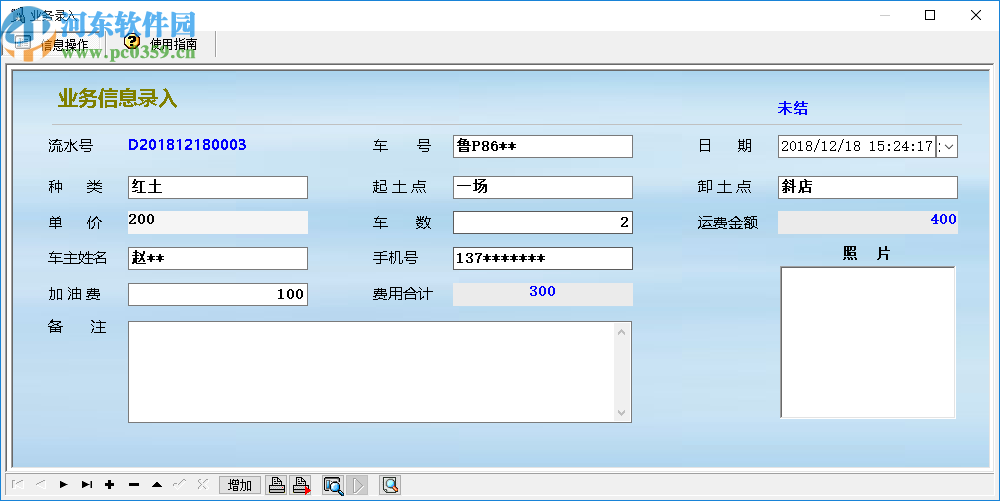Click the 车数 input field
Viewport: 1000px width, 501px height.
pyautogui.click(x=543, y=222)
